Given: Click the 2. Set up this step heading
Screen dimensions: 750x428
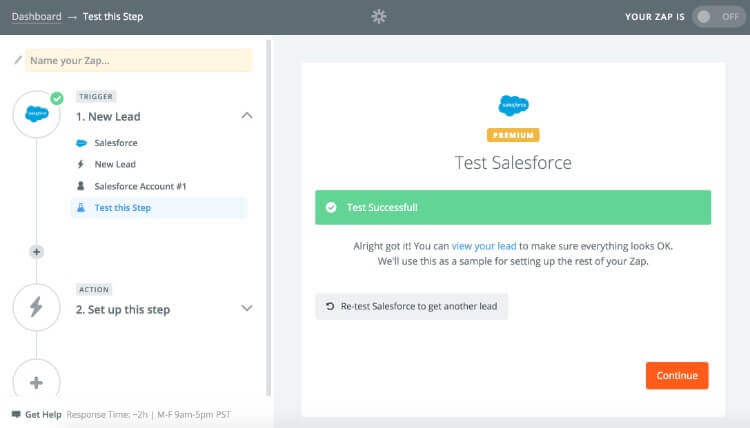Looking at the screenshot, I should point(123,310).
